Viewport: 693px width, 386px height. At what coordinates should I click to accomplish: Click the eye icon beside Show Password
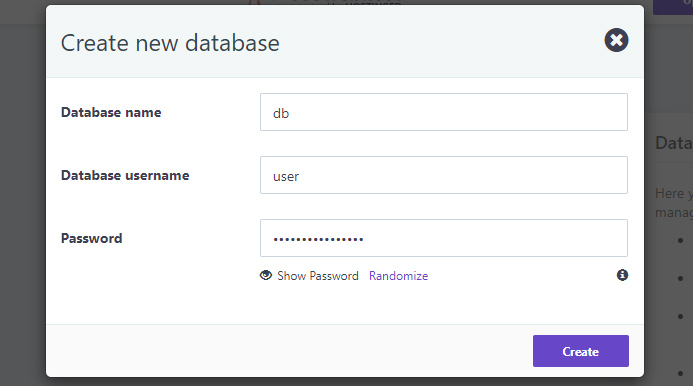pyautogui.click(x=266, y=275)
